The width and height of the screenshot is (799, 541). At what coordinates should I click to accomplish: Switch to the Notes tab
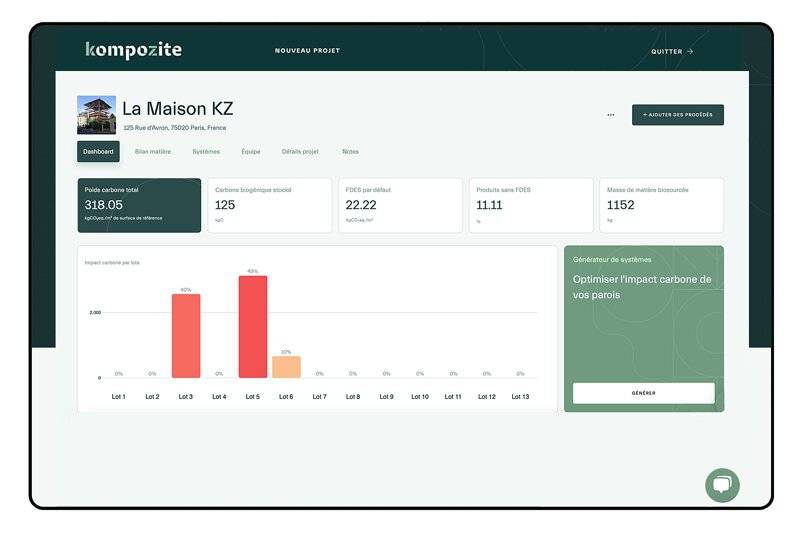pyautogui.click(x=350, y=152)
